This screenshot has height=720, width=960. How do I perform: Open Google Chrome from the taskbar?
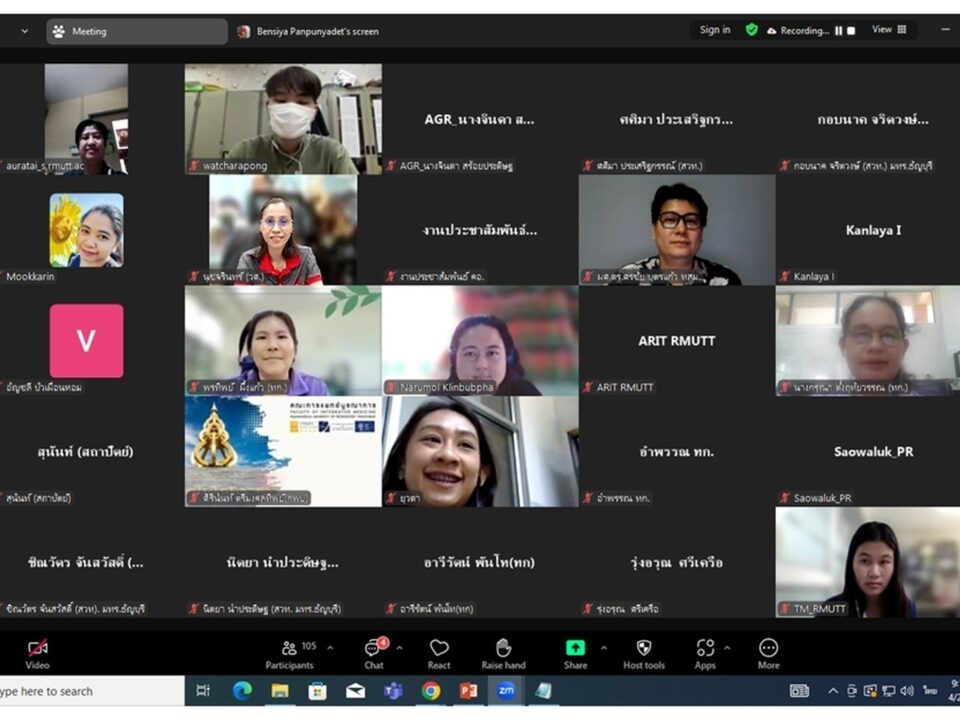tap(431, 691)
